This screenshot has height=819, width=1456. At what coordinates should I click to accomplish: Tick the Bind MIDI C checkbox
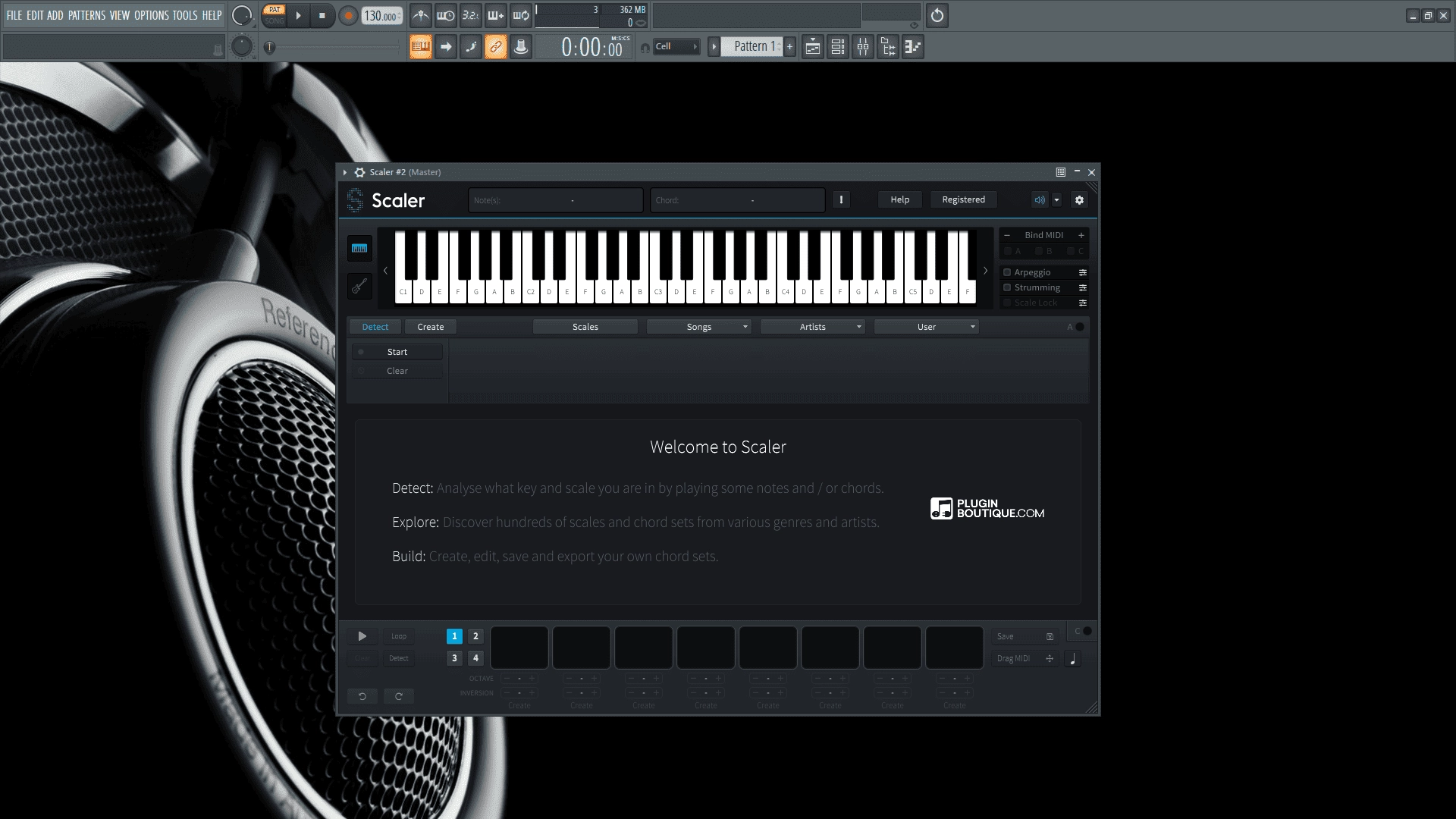pos(1071,251)
